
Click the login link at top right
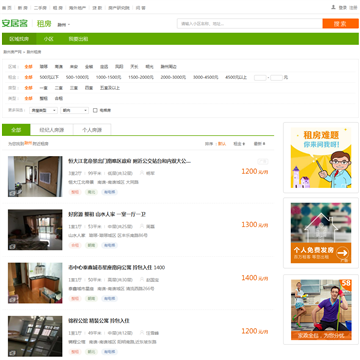tap(343, 8)
